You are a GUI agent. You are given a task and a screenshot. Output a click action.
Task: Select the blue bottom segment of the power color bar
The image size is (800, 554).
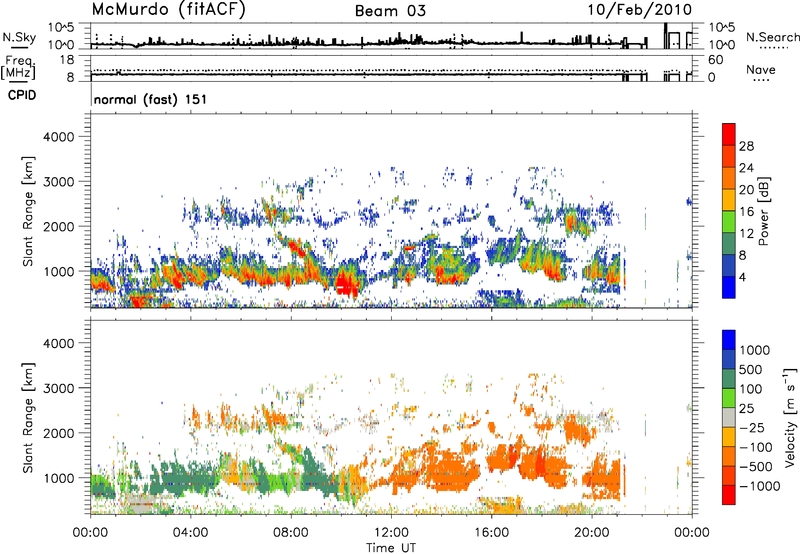click(x=729, y=288)
